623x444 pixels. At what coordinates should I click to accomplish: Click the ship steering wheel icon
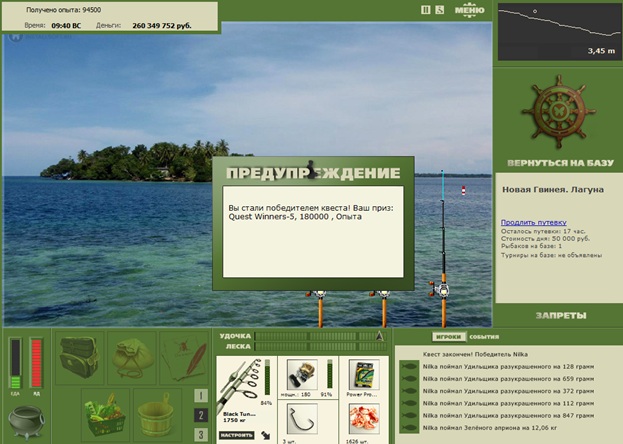coord(559,112)
